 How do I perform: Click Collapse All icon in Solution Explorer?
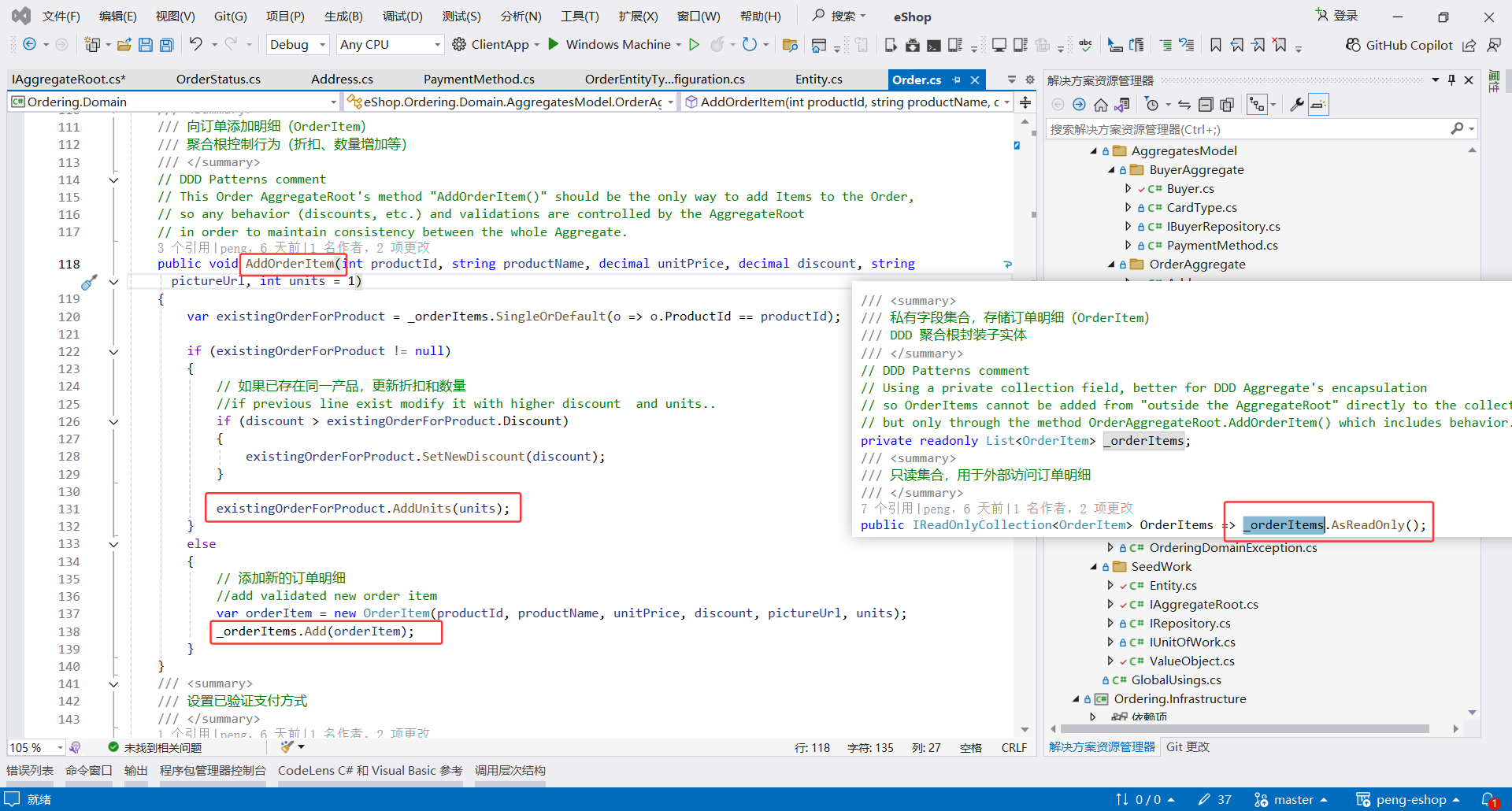click(1206, 105)
